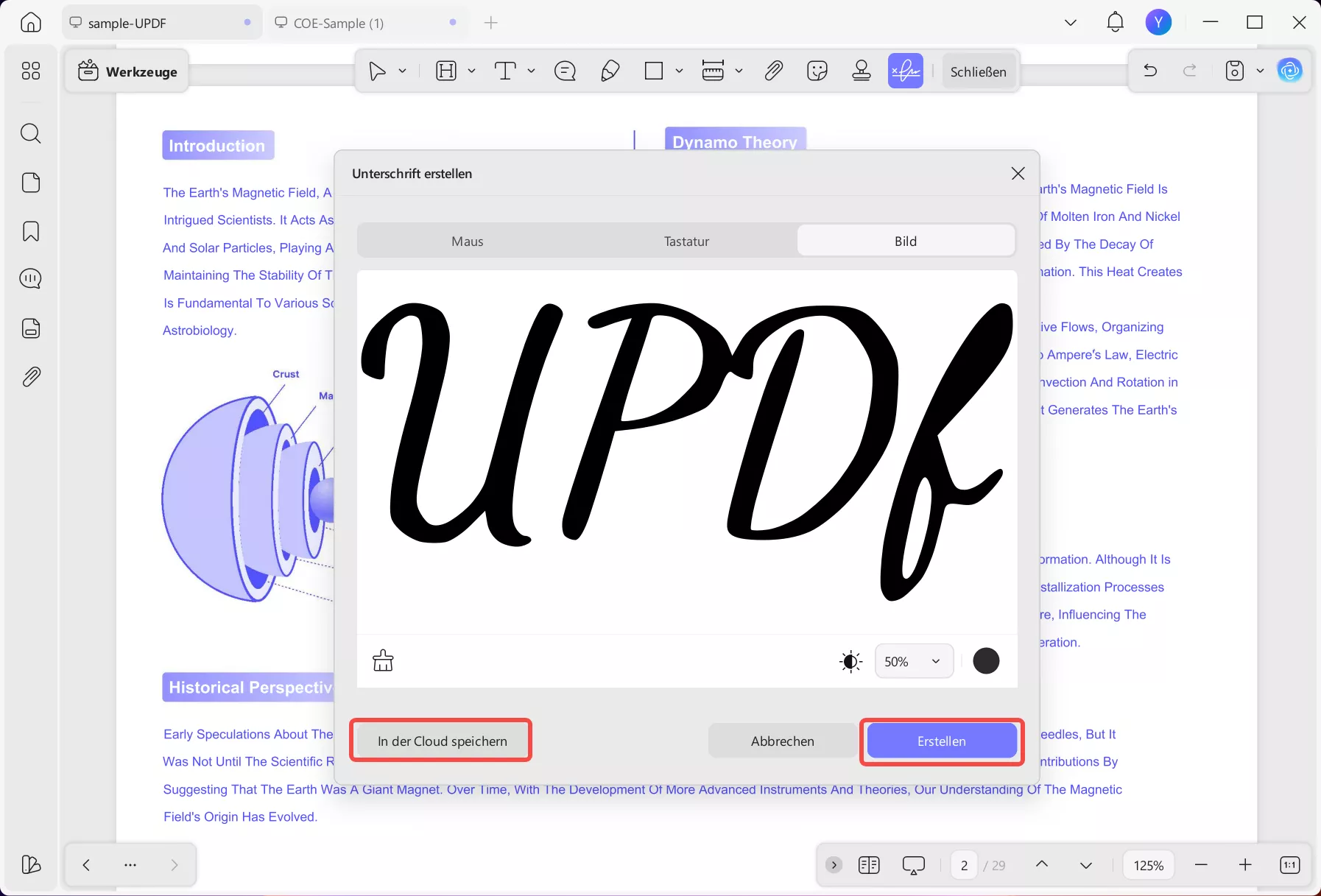Click the Erstellen button
Viewport: 1321px width, 896px height.
pyautogui.click(x=942, y=741)
